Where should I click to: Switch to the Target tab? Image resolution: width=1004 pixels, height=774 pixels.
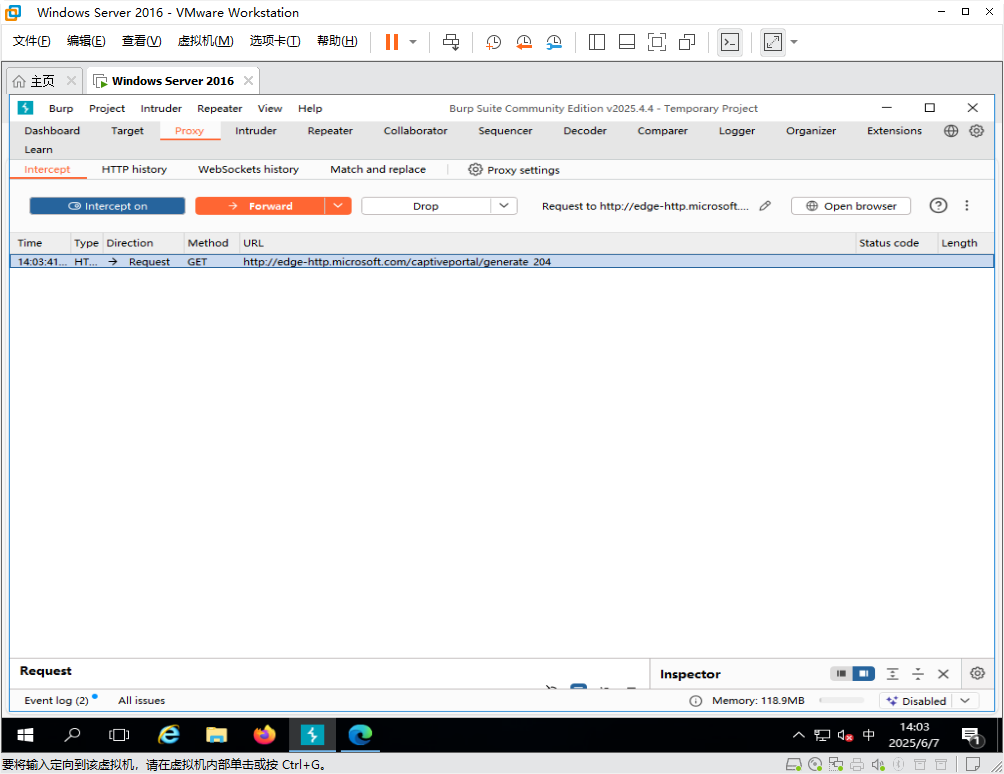click(127, 131)
